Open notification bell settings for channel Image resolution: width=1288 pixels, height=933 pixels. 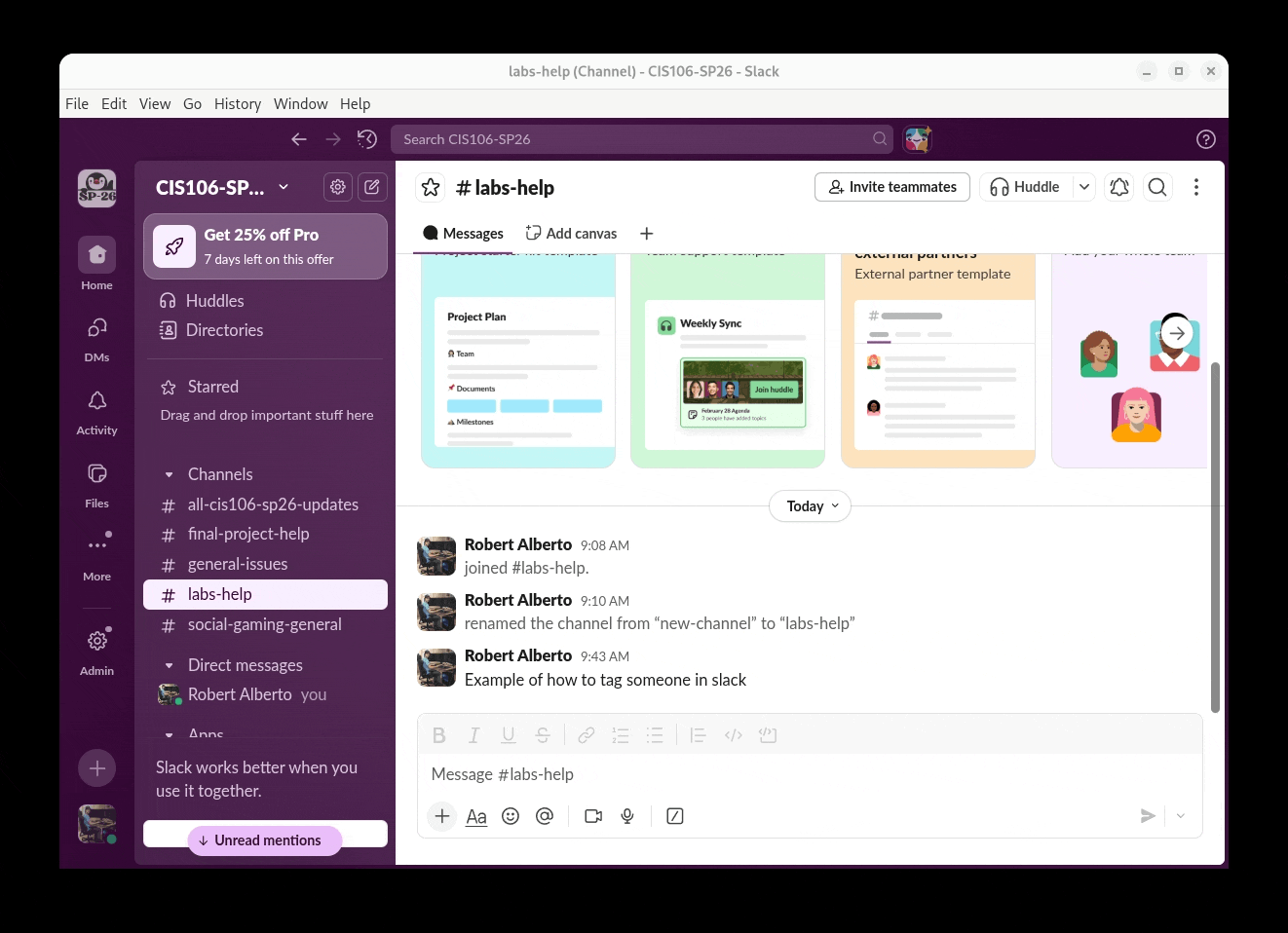[1119, 187]
